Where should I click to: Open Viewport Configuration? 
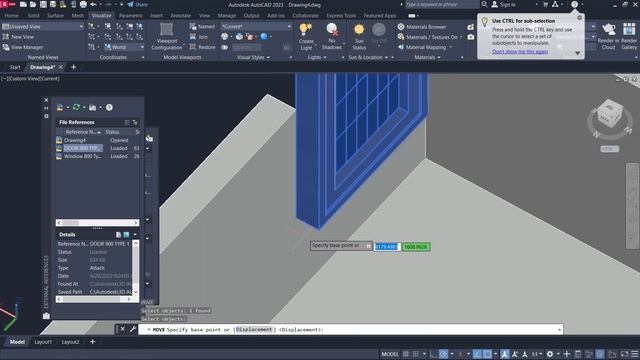tap(167, 37)
